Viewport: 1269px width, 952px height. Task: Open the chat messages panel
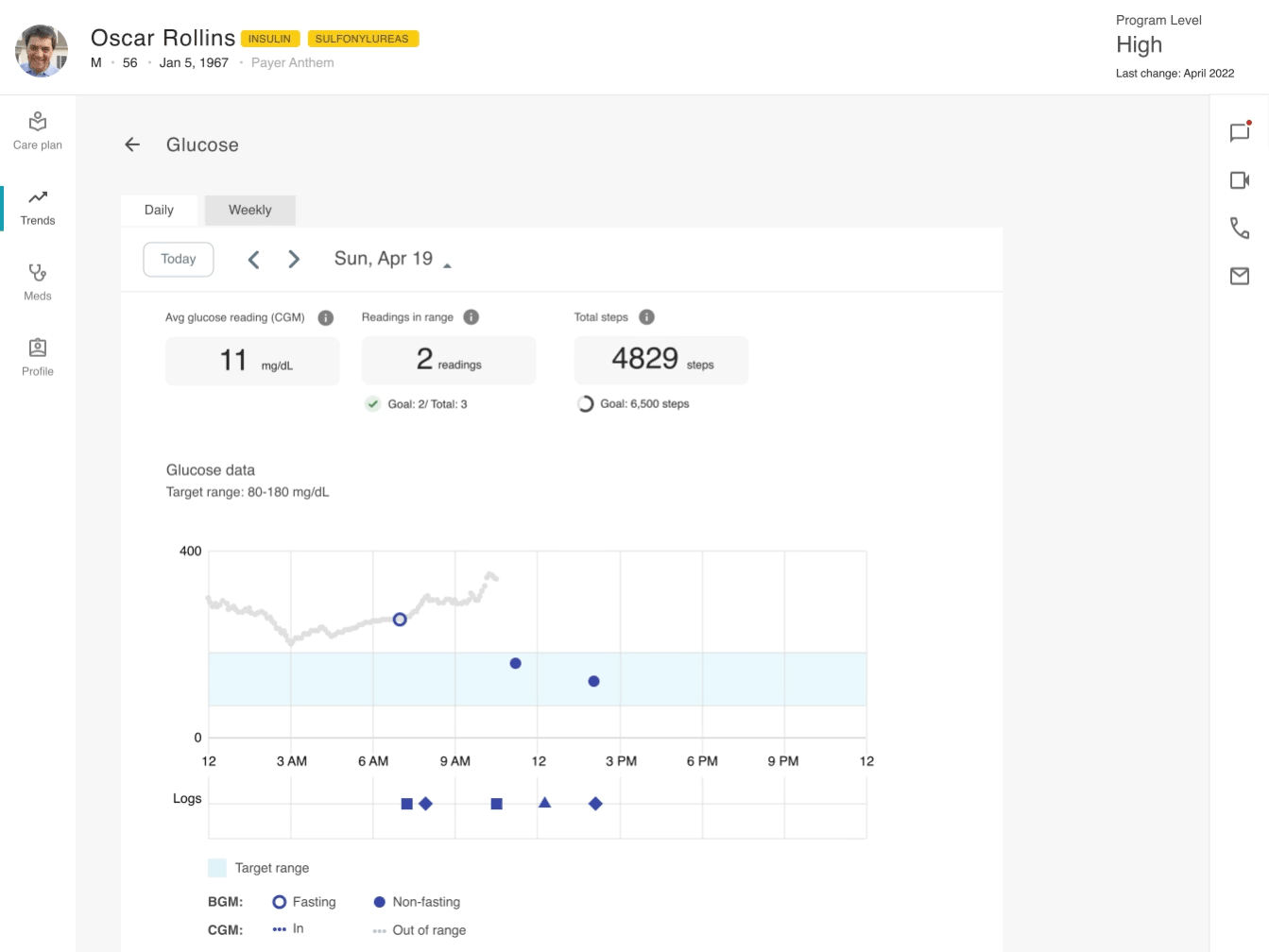(1240, 132)
